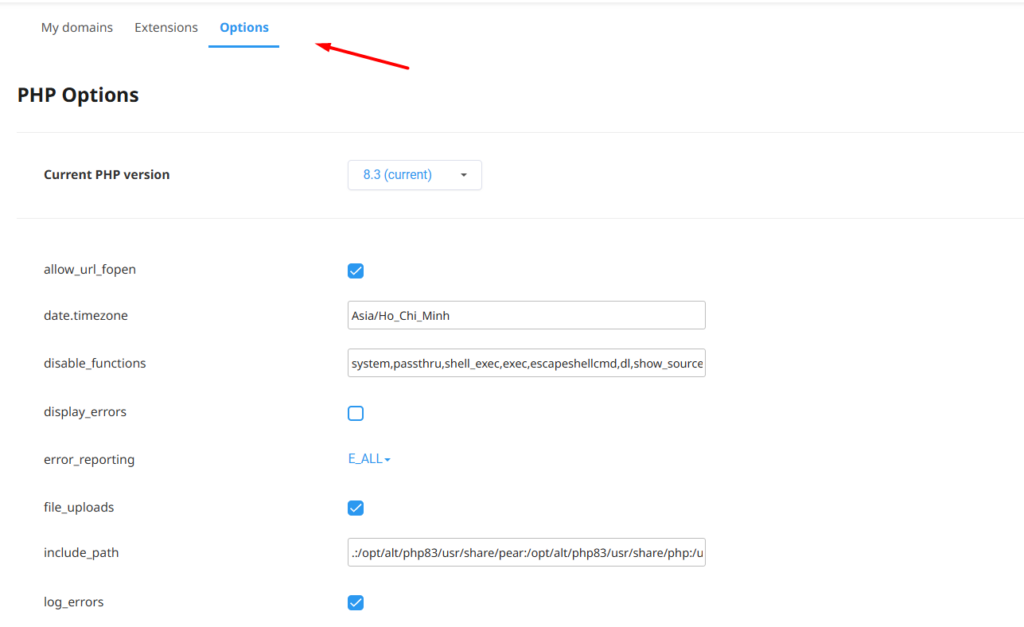Click the date.timezone label text
The width and height of the screenshot is (1024, 627).
[86, 316]
